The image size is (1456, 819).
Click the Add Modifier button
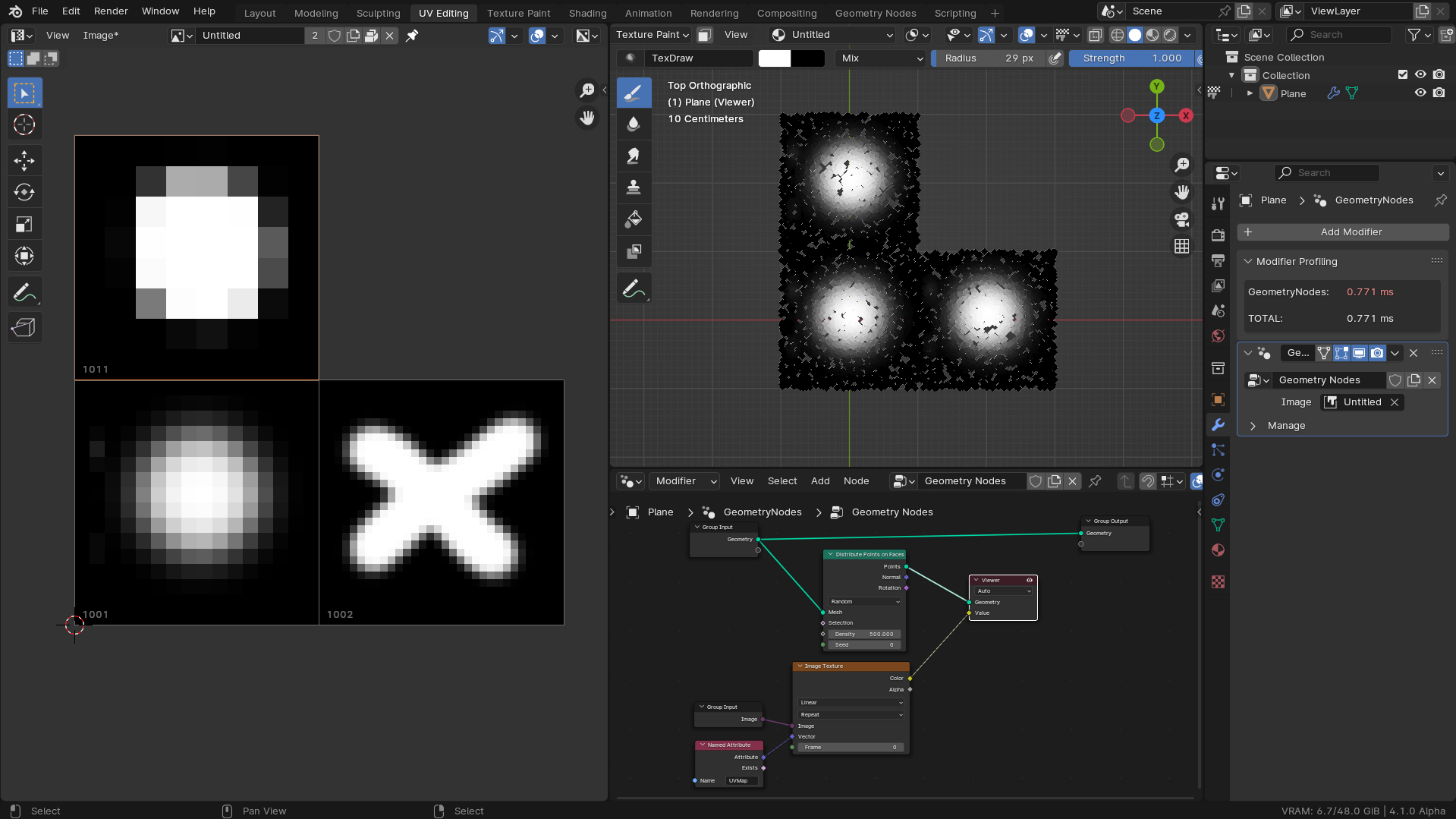pos(1342,232)
